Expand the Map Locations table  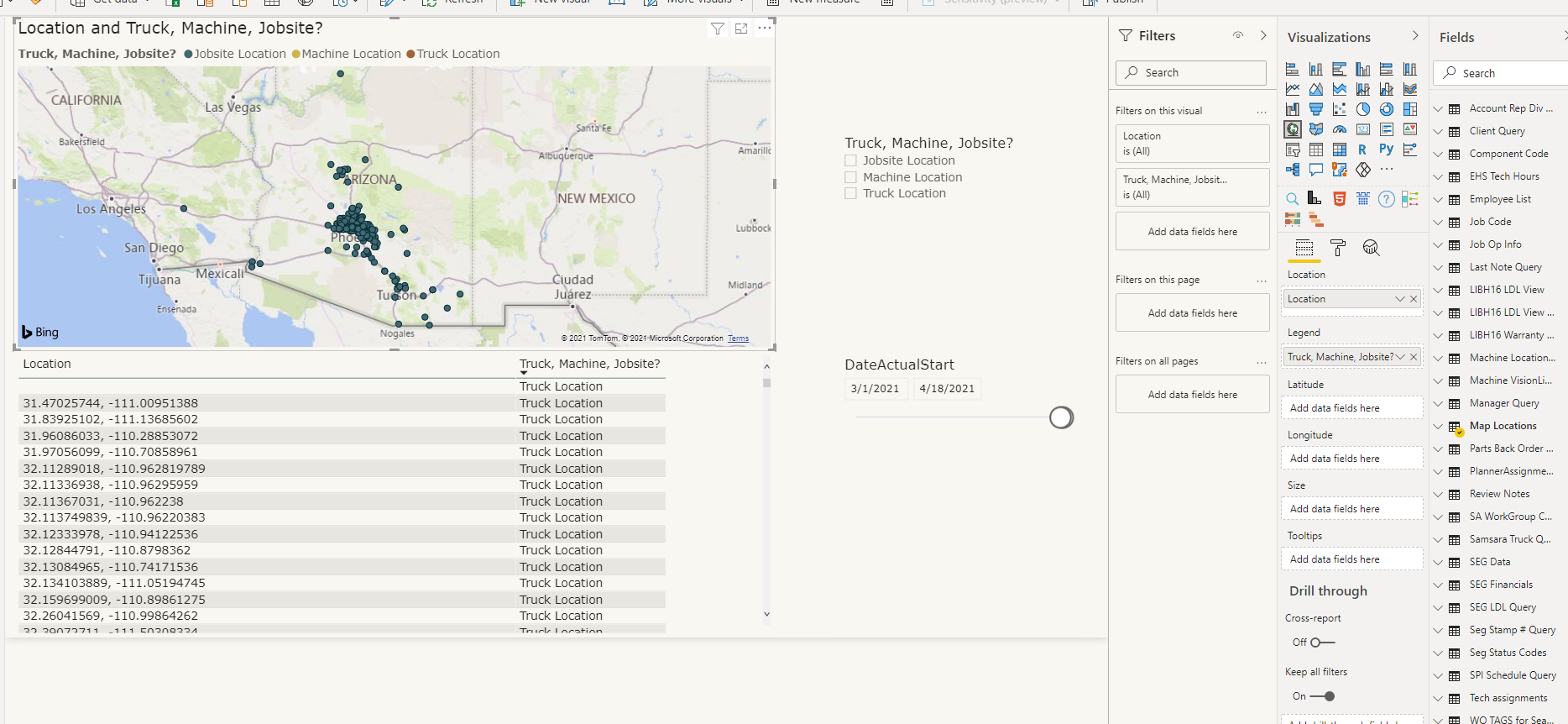point(1438,427)
